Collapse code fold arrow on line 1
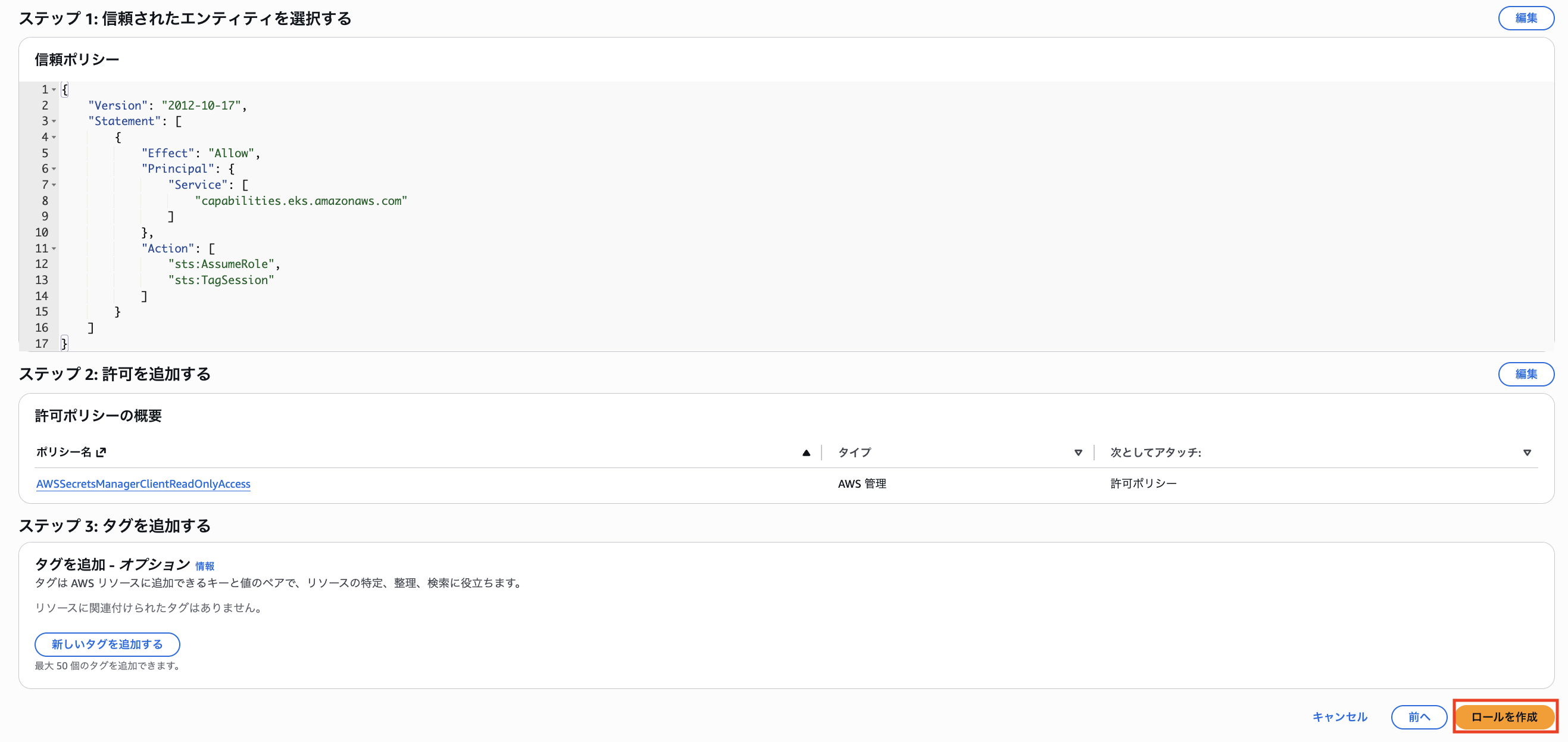 point(54,89)
